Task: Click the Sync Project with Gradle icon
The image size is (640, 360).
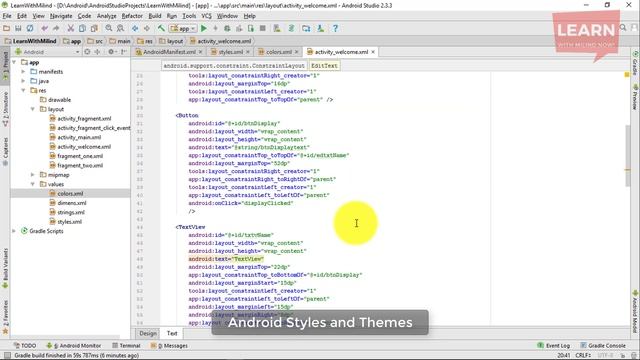Action: (x=291, y=28)
